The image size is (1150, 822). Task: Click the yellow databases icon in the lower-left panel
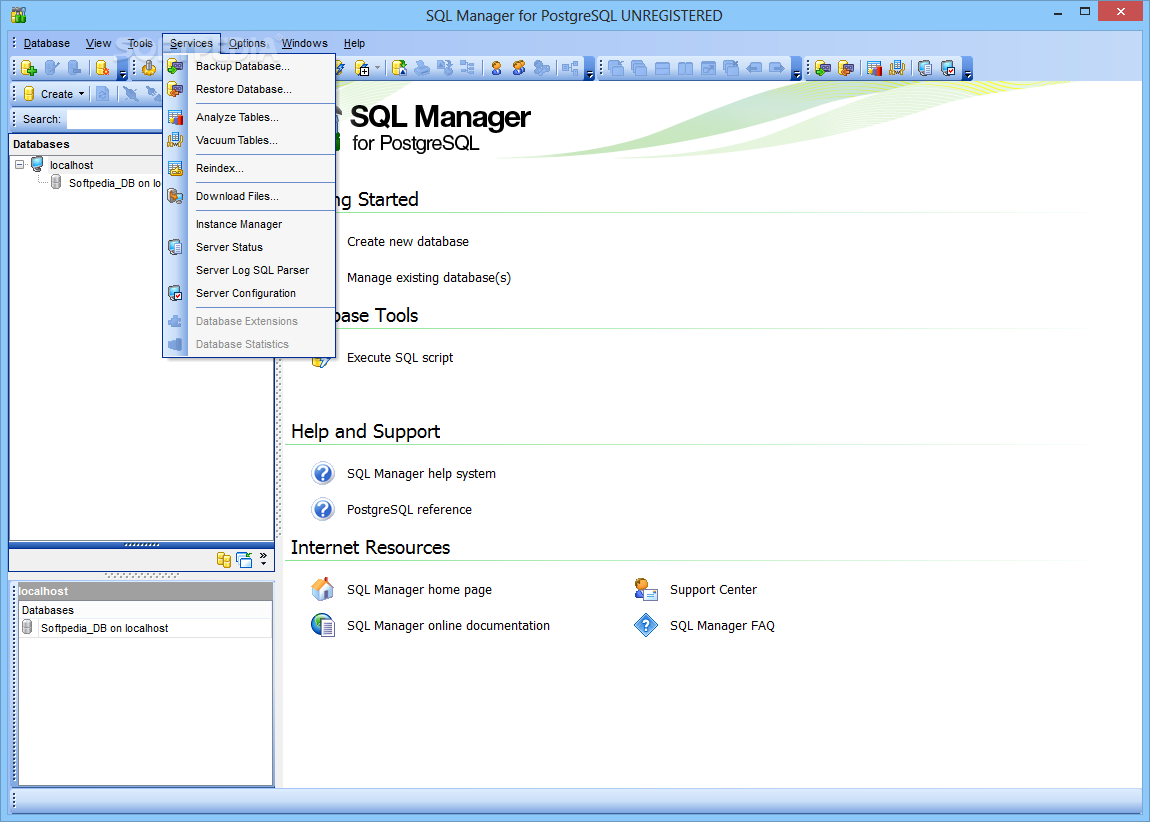pyautogui.click(x=224, y=559)
